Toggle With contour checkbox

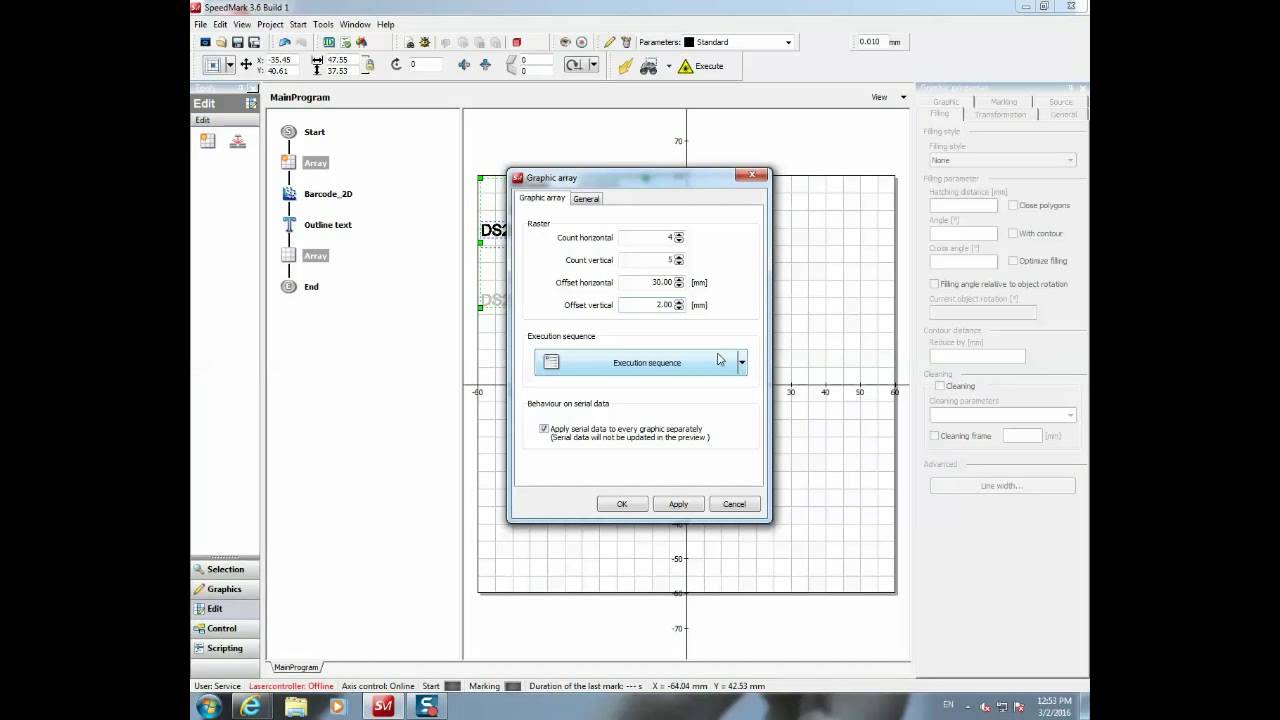[x=1013, y=233]
